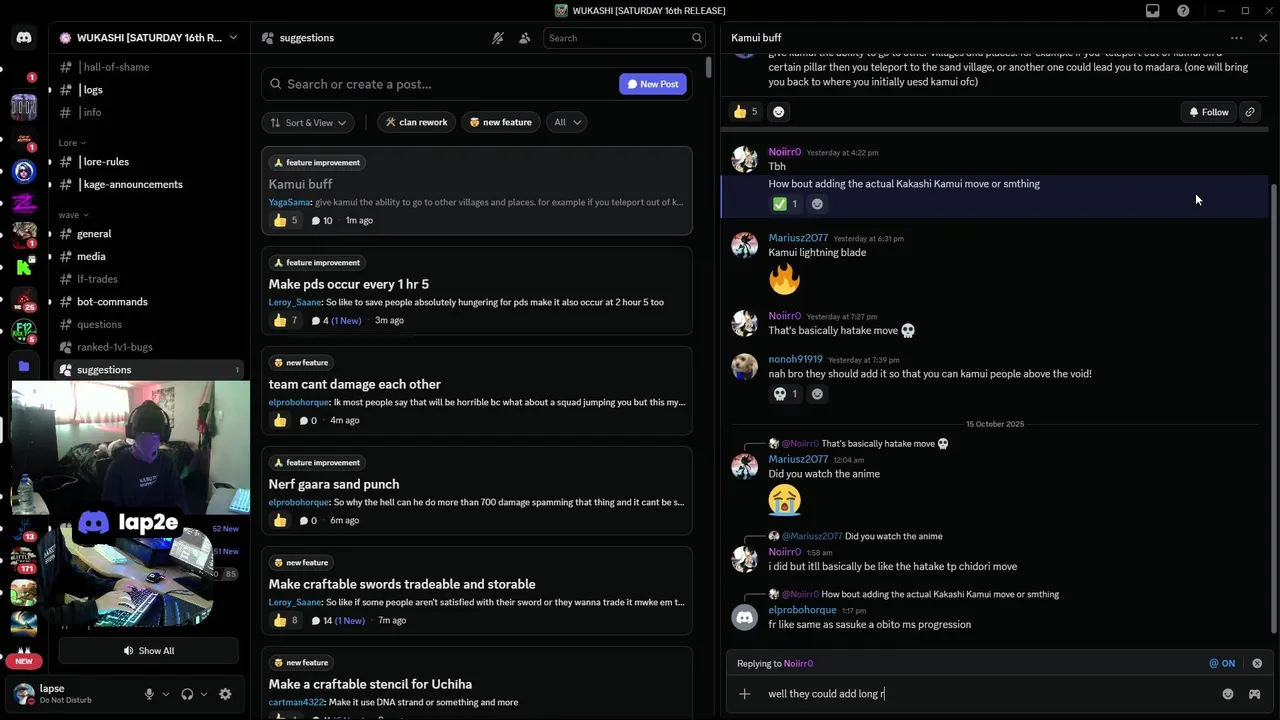Filter posts by the clan rework tag

[416, 122]
